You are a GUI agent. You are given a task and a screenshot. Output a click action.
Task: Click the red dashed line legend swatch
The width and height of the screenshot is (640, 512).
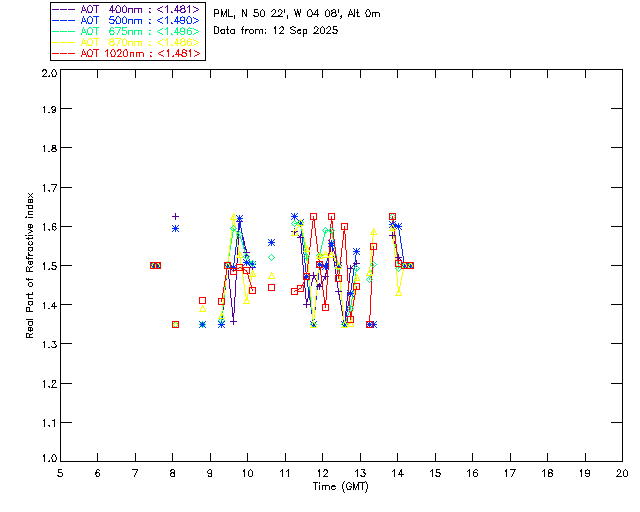64,54
